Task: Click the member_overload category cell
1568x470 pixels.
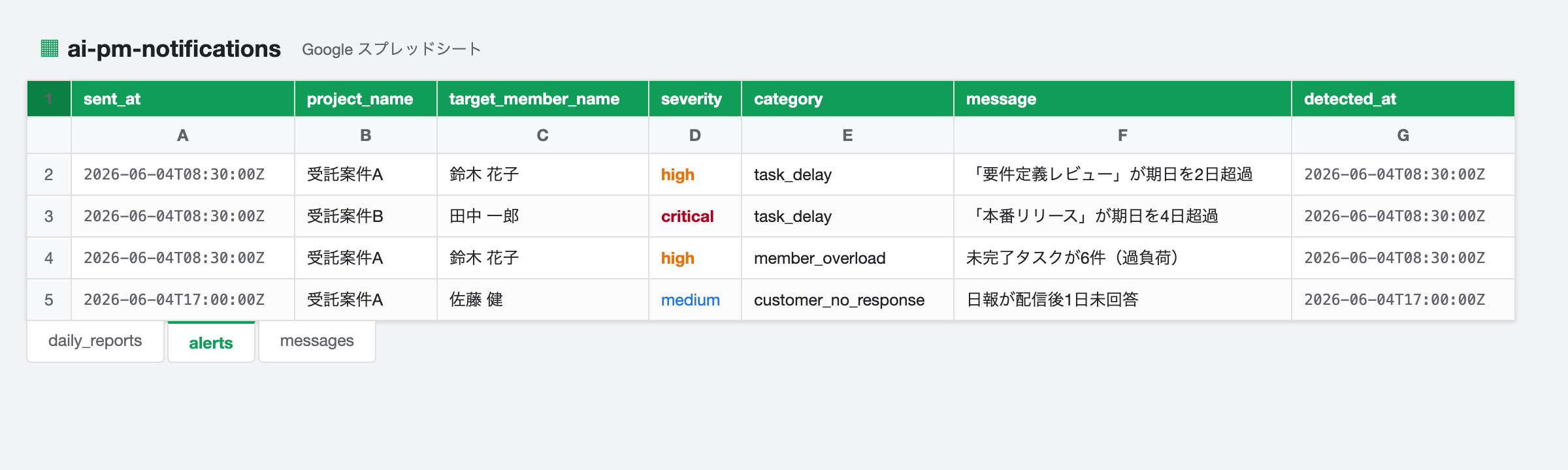Action: pos(847,258)
